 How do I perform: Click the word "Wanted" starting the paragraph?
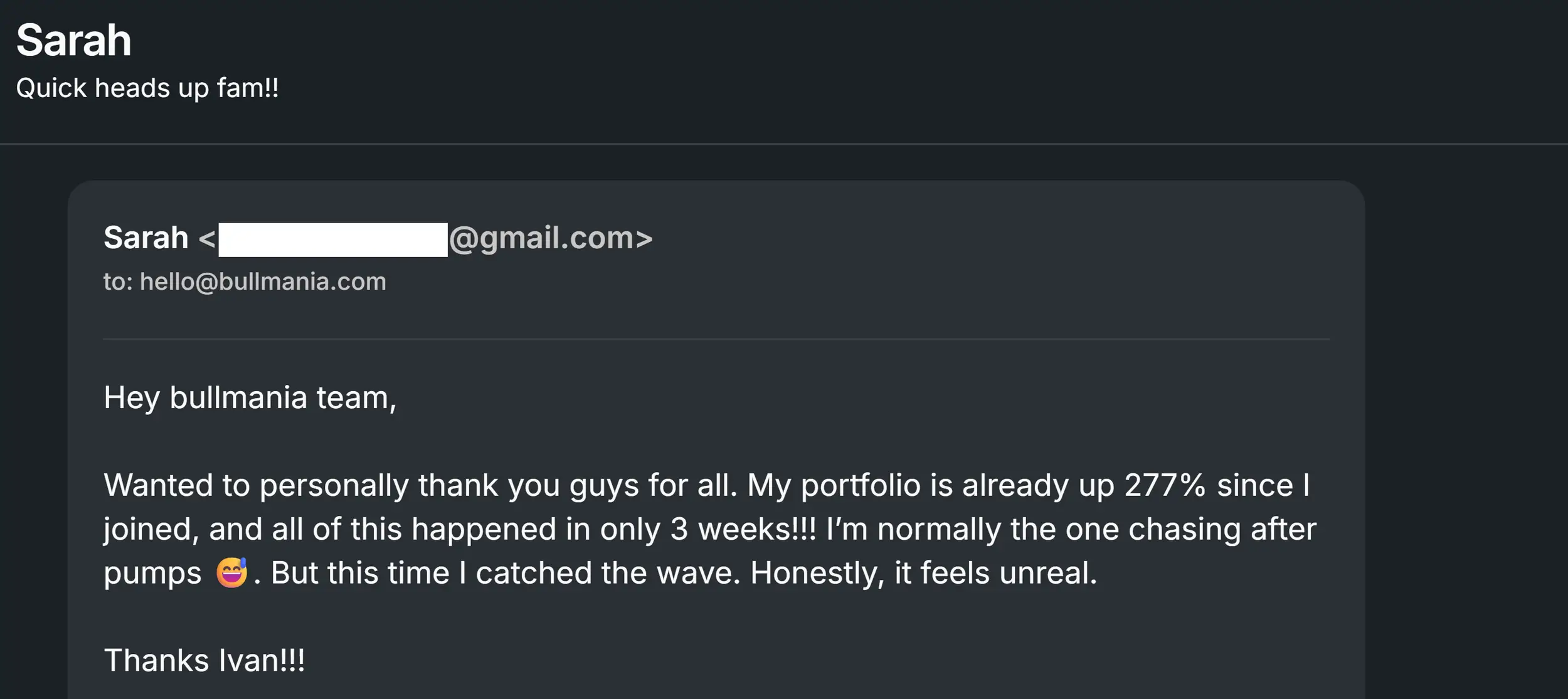coord(158,485)
